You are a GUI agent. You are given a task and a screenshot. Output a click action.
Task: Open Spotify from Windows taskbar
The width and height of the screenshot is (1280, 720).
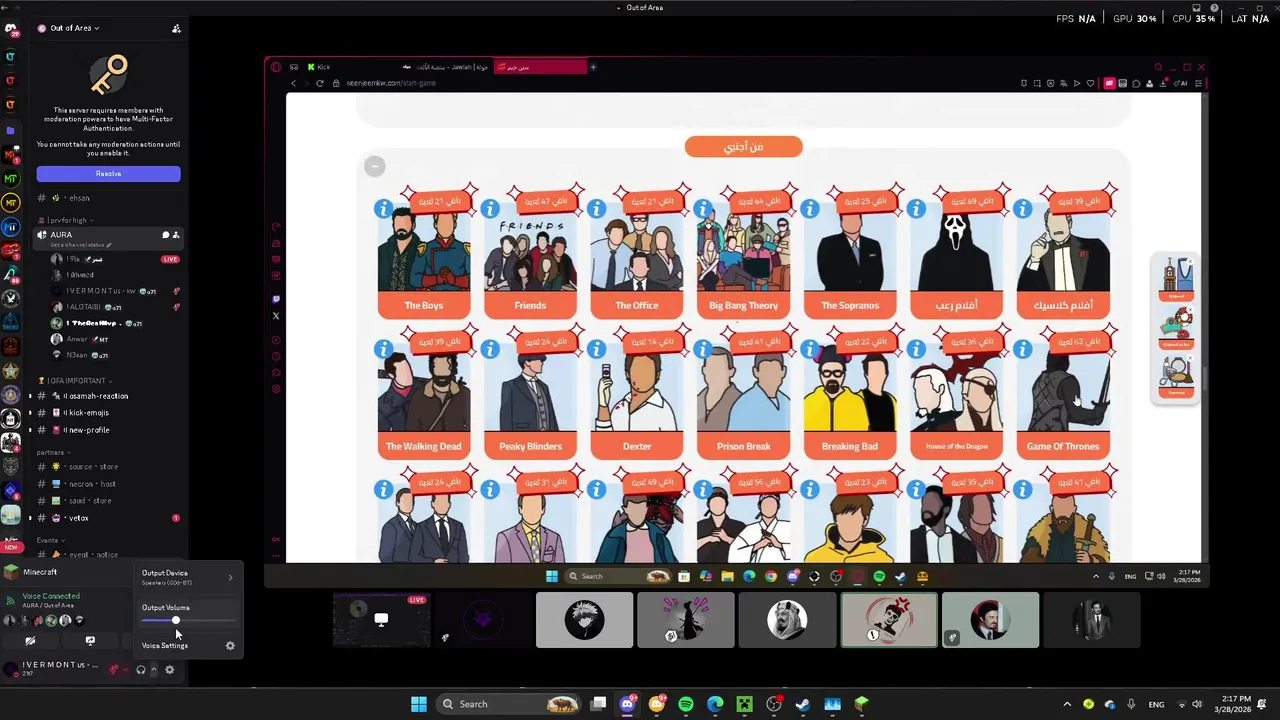pyautogui.click(x=686, y=704)
